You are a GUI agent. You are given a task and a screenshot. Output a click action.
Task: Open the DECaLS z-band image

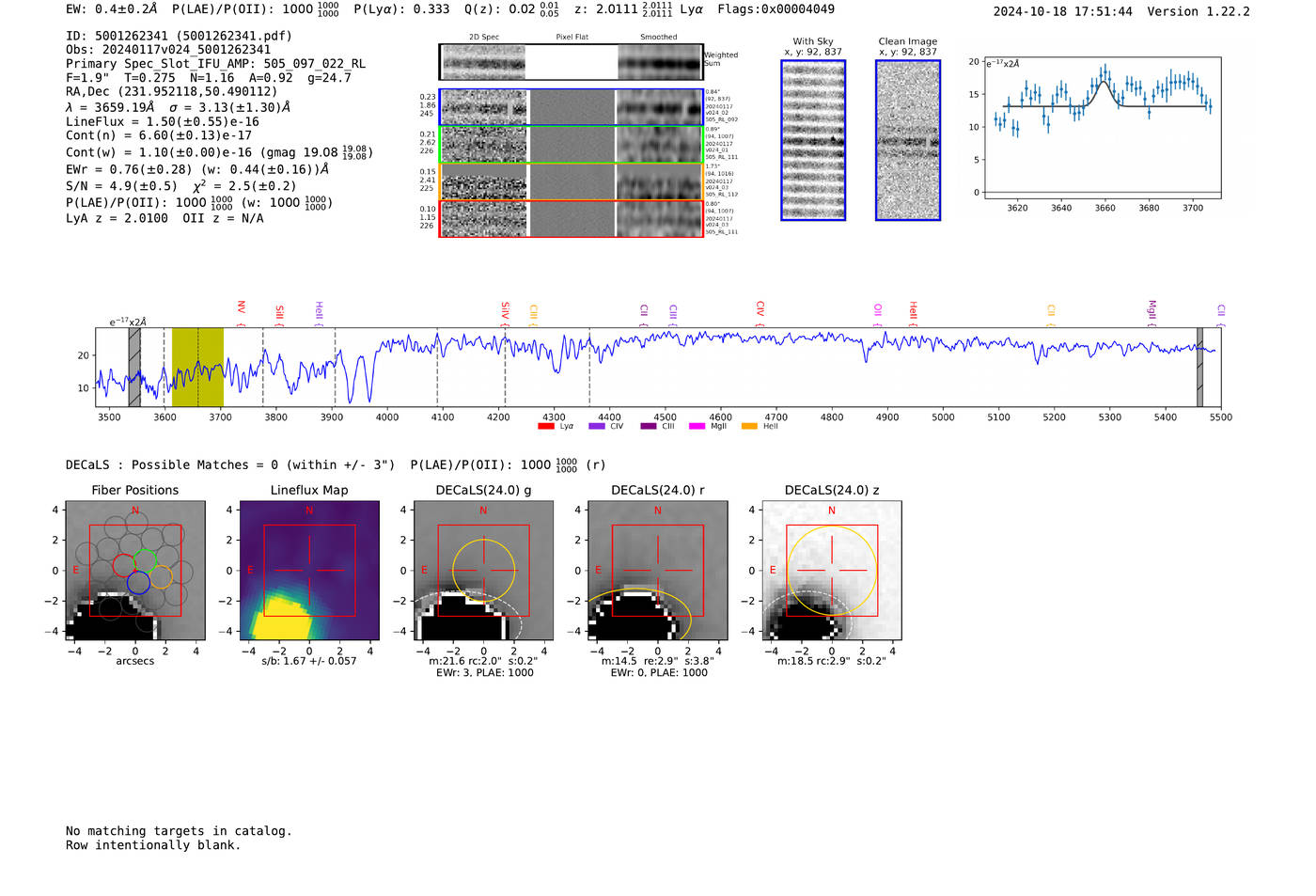click(832, 571)
